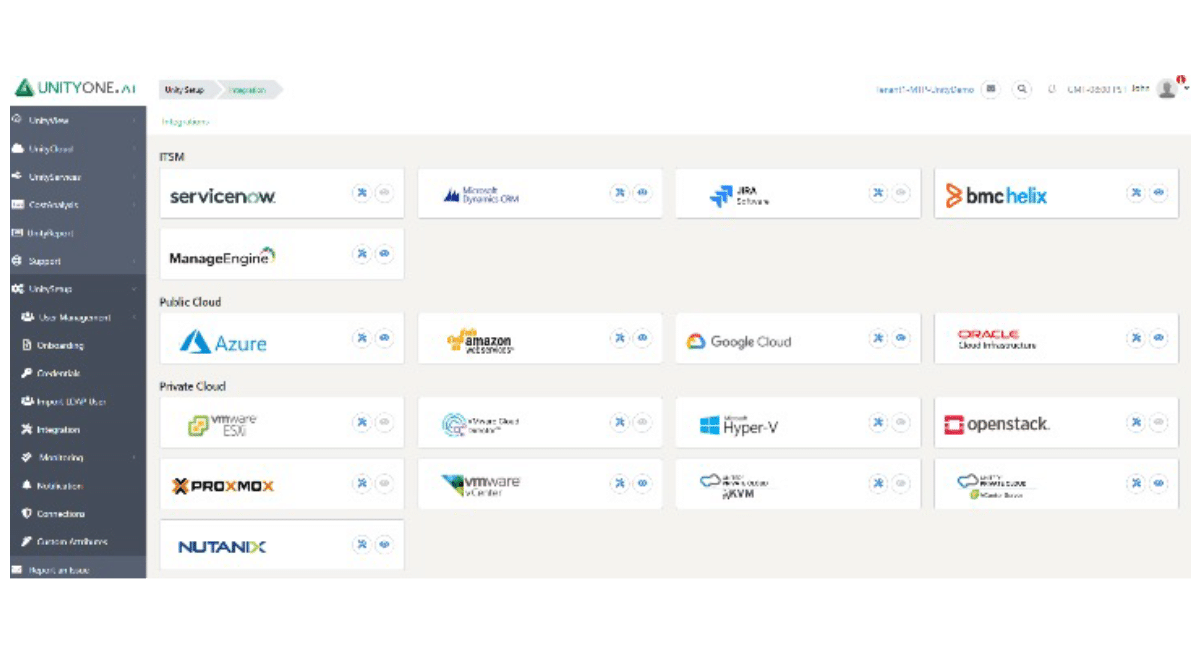Toggle visibility eye on the Nutanix integration

point(383,545)
